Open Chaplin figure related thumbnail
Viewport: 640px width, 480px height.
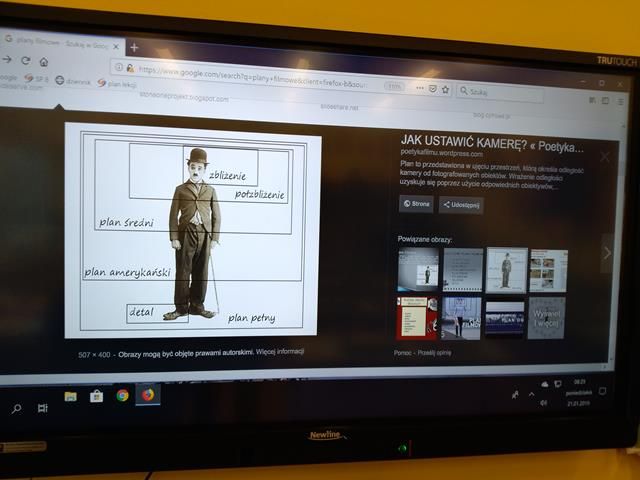[507, 270]
